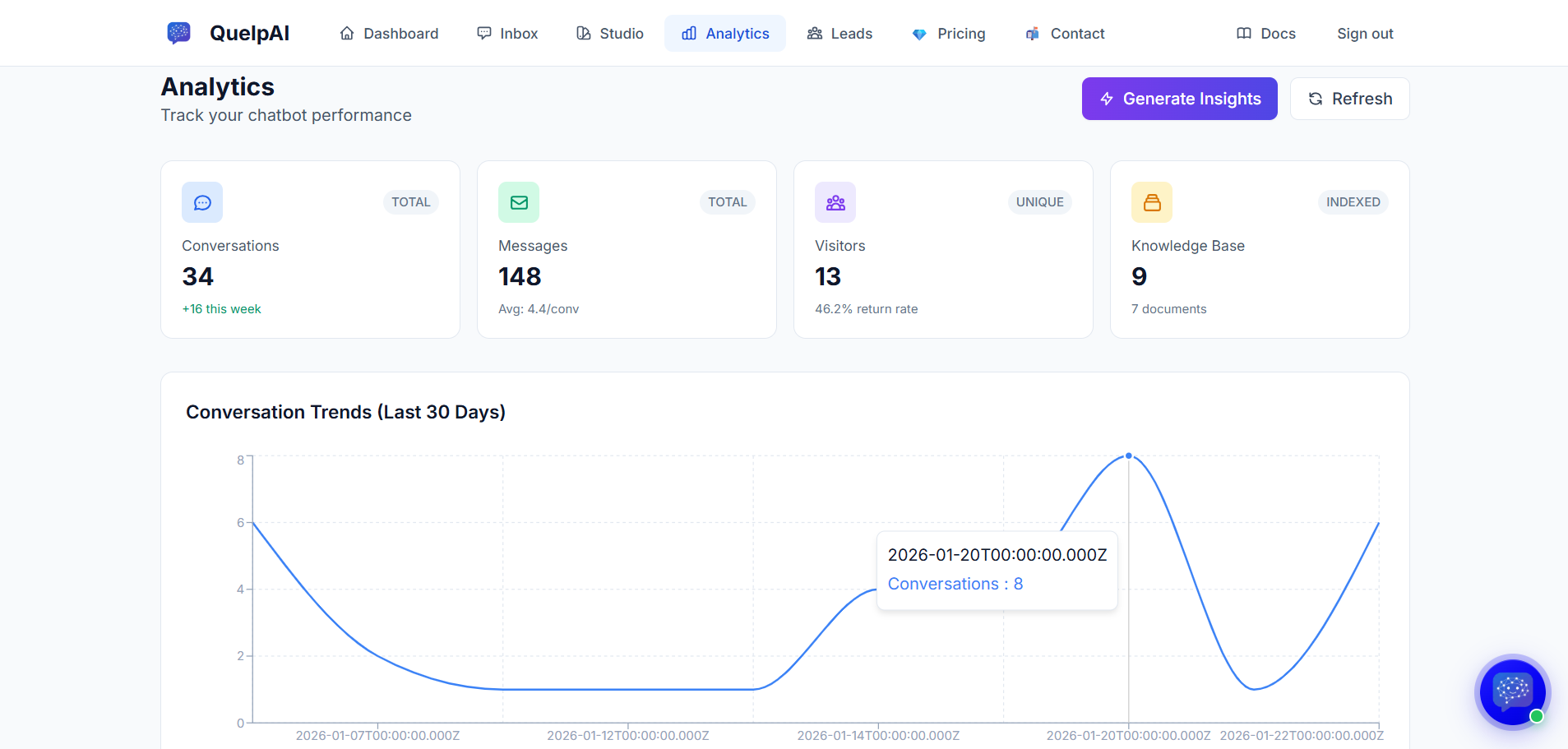Screen dimensions: 1568x749
Task: Click the Dashboard home icon
Action: (347, 34)
